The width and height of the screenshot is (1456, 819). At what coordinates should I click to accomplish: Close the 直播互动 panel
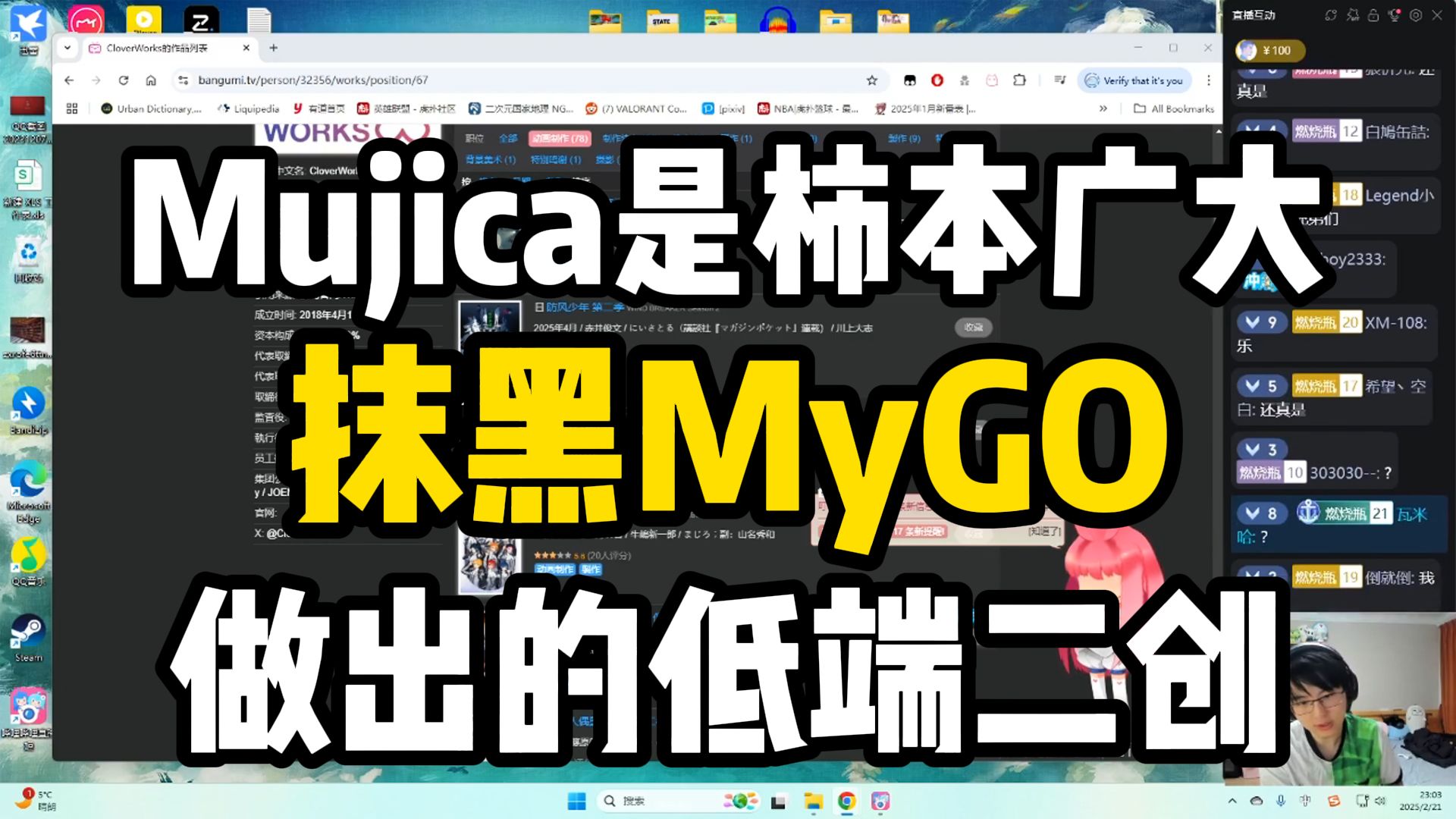click(1437, 15)
